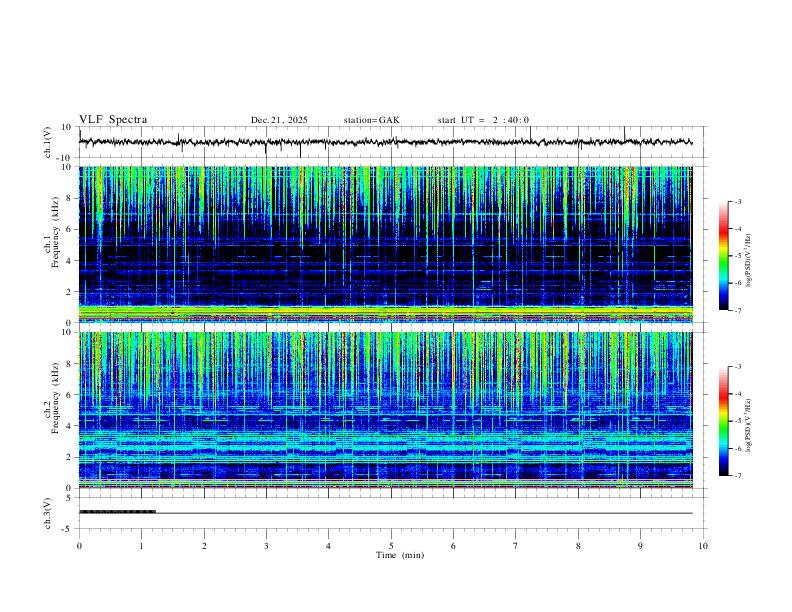Click inside the ch.1 spectrogram panel
This screenshot has width=792, height=612.
point(385,244)
